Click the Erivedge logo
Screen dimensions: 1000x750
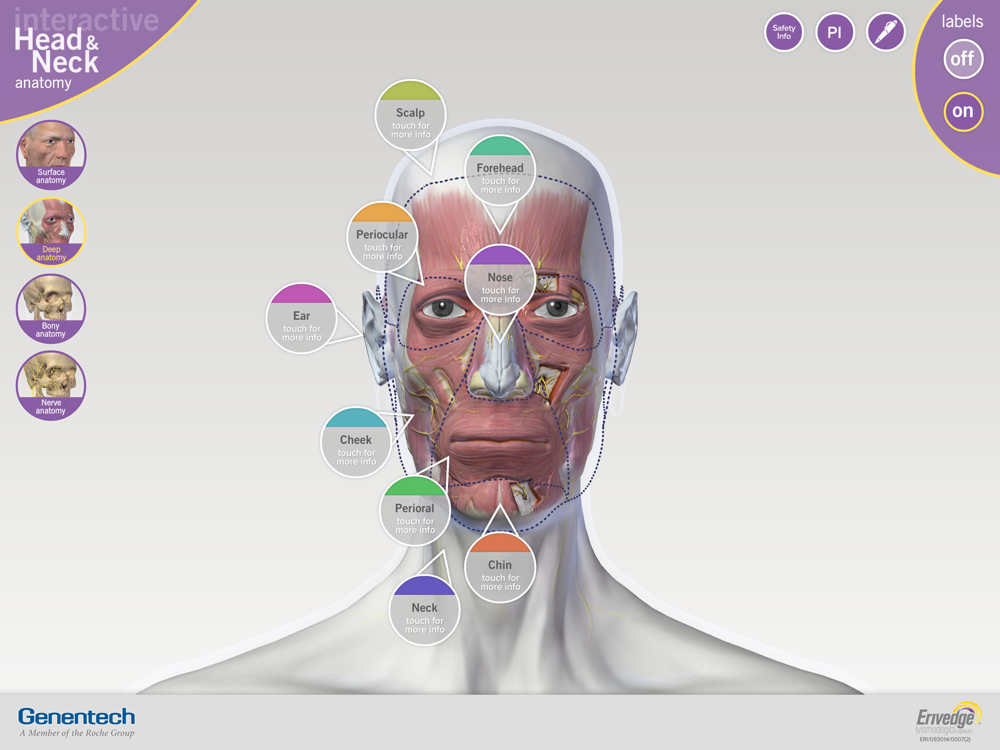click(947, 721)
